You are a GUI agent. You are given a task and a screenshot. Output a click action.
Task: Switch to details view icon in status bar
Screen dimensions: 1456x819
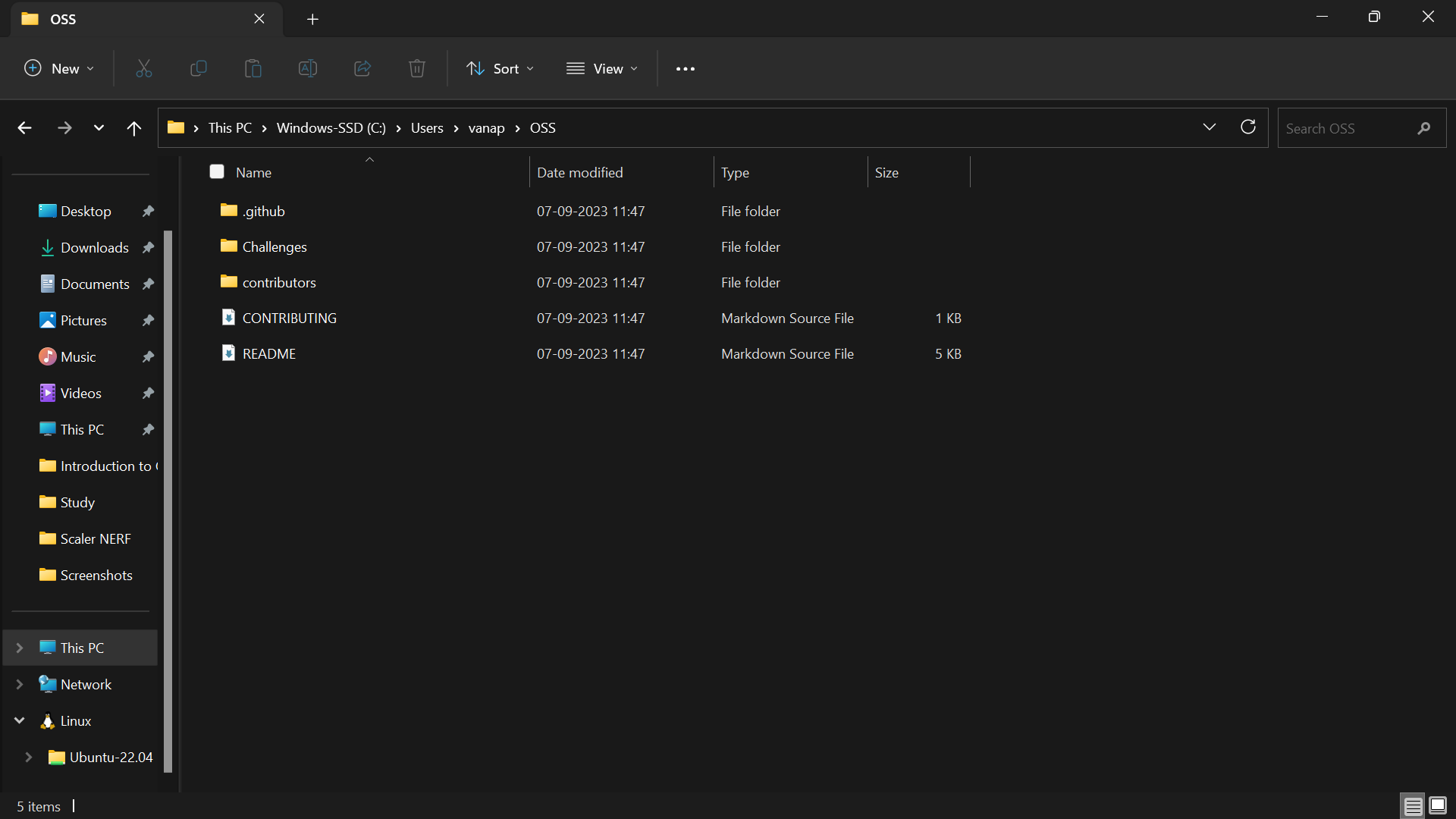tap(1413, 806)
